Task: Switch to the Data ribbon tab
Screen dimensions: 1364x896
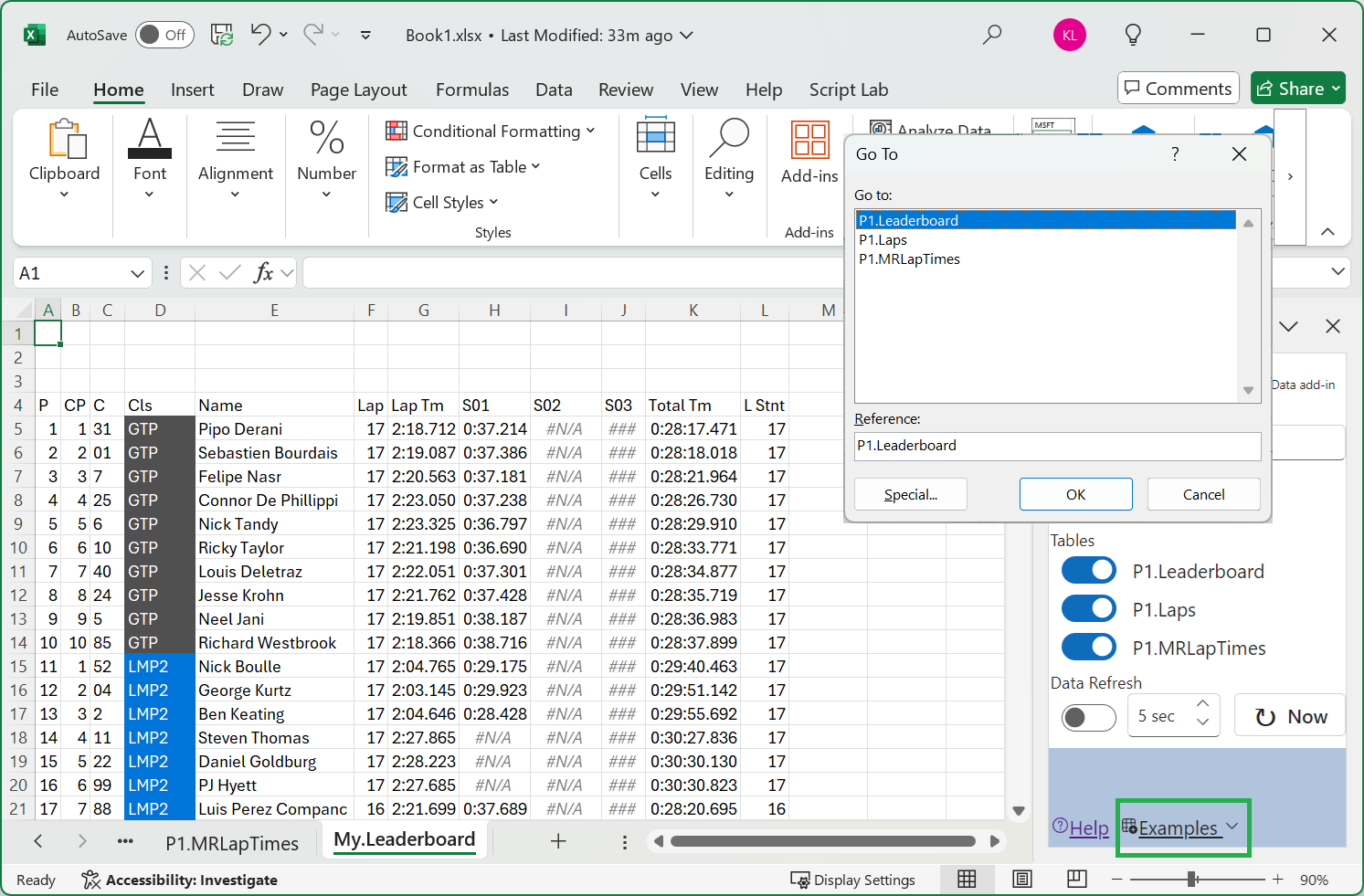Action: pyautogui.click(x=554, y=90)
